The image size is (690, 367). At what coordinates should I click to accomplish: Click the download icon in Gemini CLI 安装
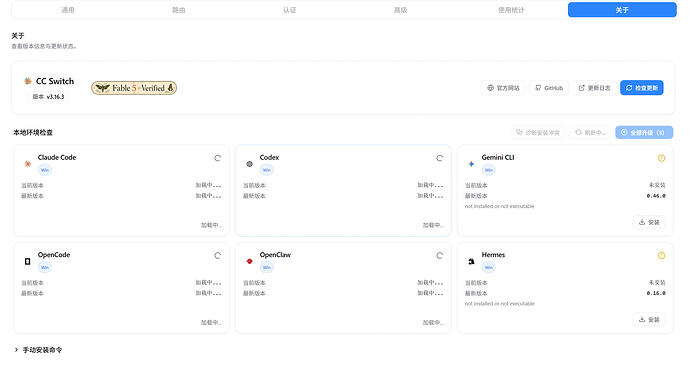click(x=642, y=222)
